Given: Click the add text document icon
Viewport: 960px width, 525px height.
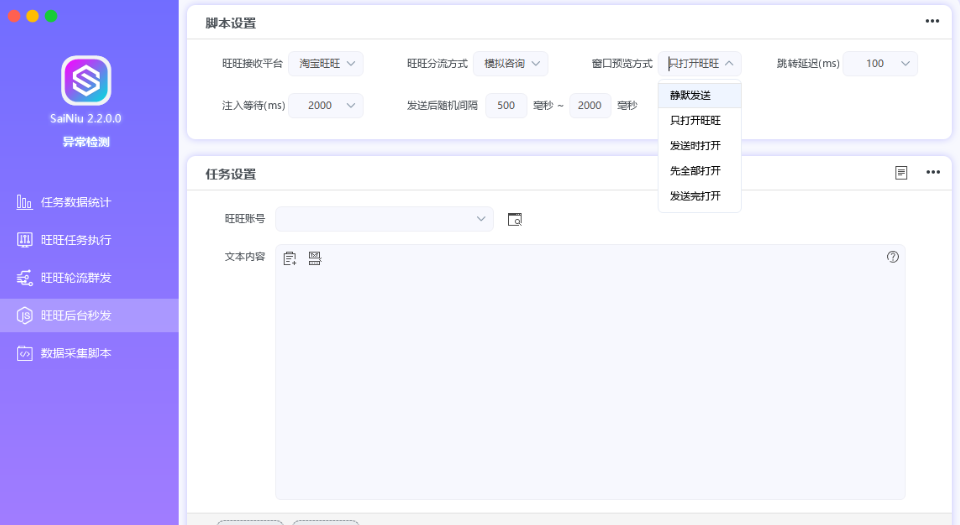Looking at the screenshot, I should [290, 258].
